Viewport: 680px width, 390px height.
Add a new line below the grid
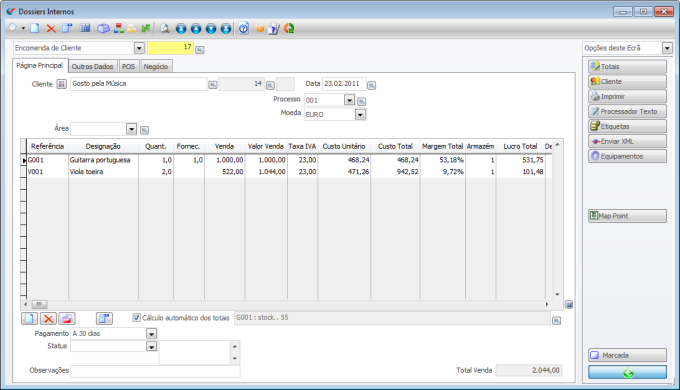pos(29,318)
